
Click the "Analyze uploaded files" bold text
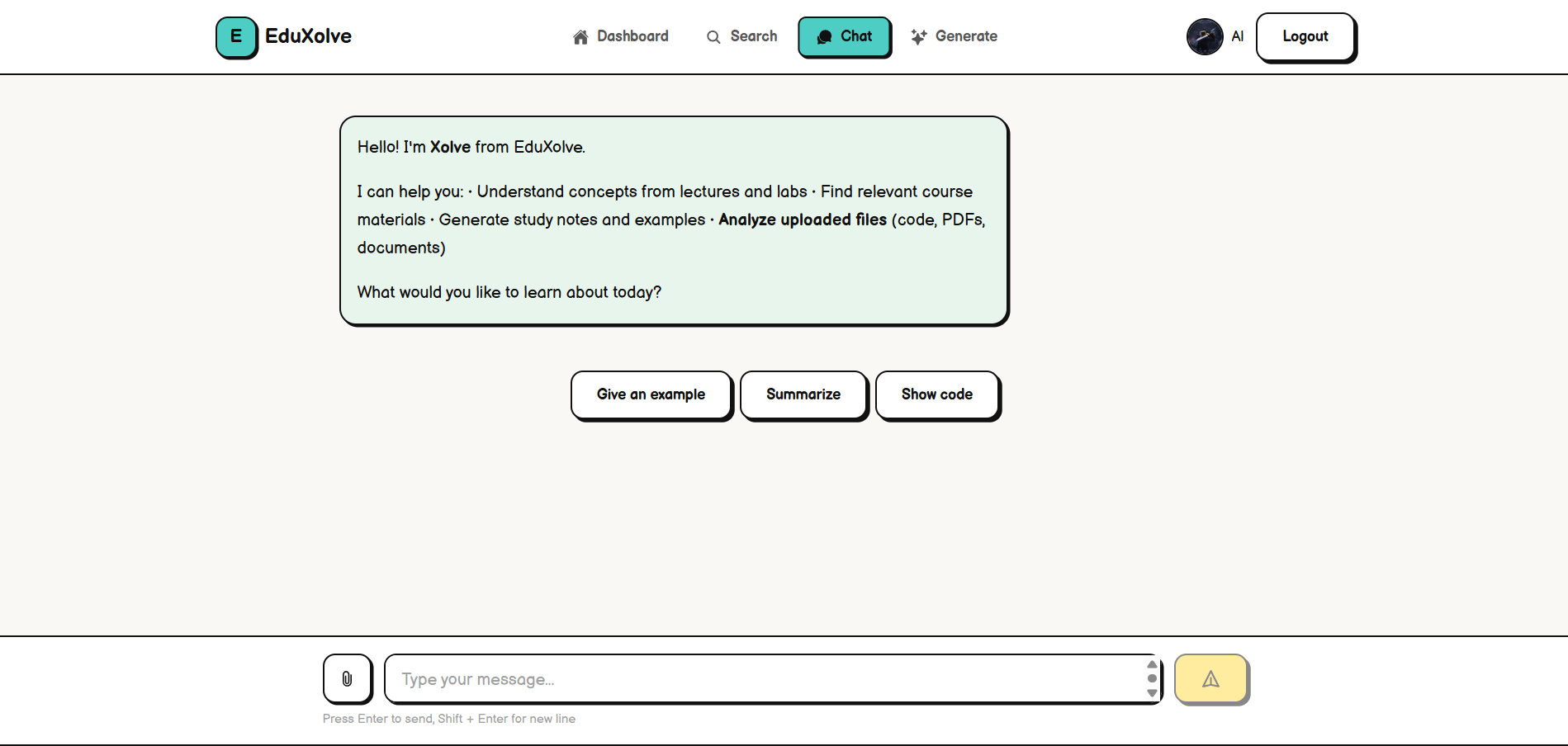tap(803, 220)
